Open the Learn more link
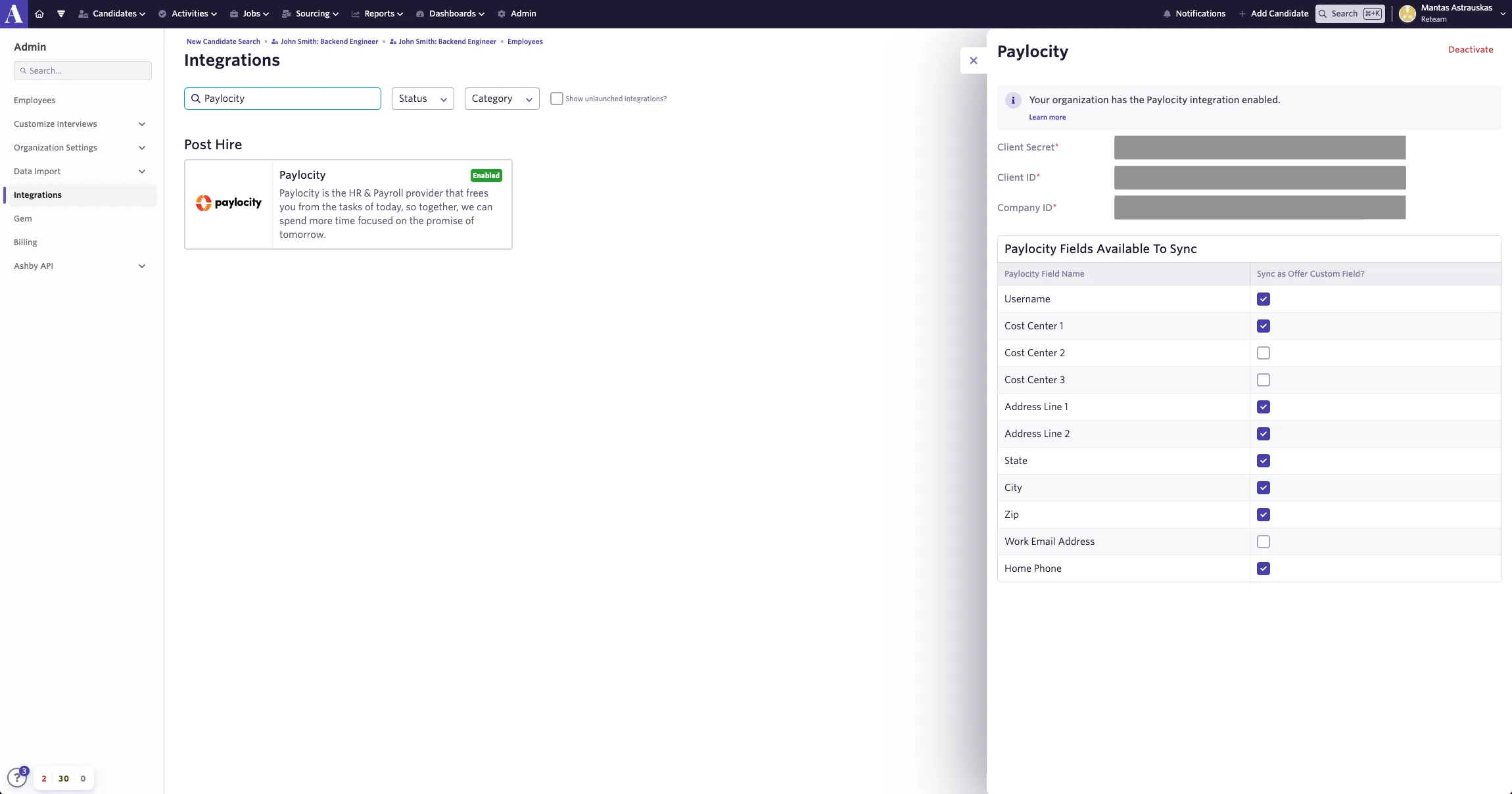The image size is (1512, 794). click(1047, 118)
